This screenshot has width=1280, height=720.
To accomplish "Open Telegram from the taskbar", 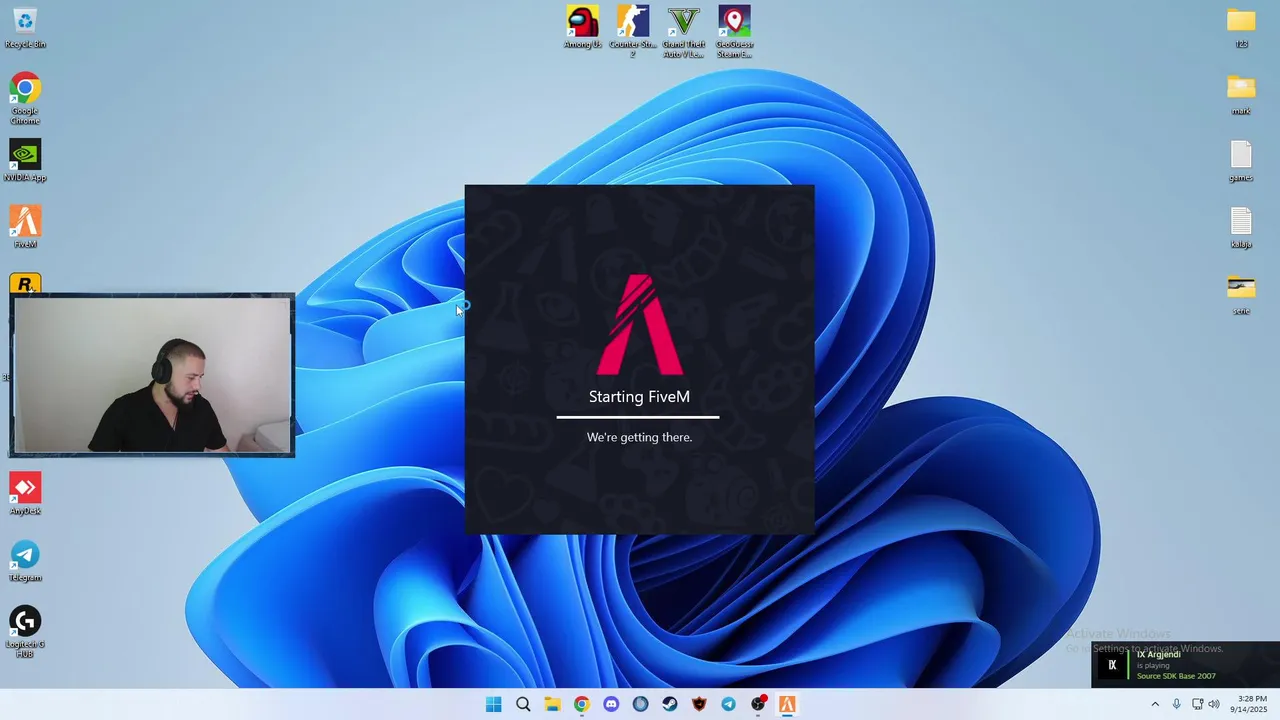I will (x=729, y=704).
